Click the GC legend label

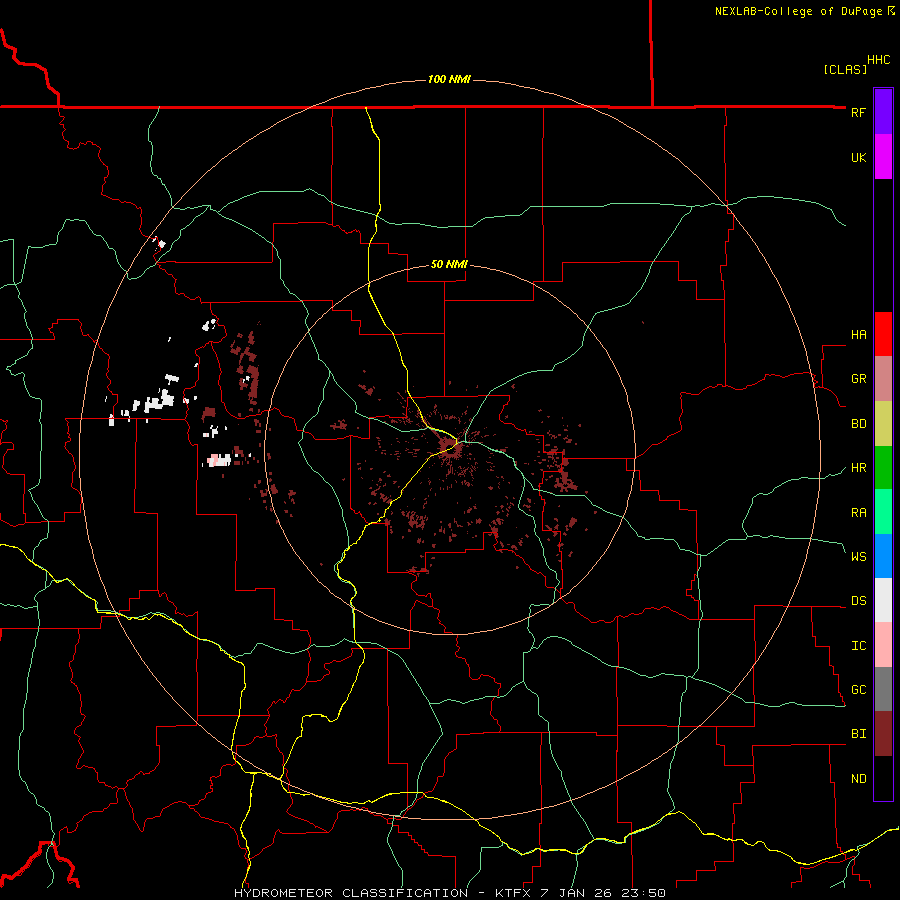coord(858,689)
